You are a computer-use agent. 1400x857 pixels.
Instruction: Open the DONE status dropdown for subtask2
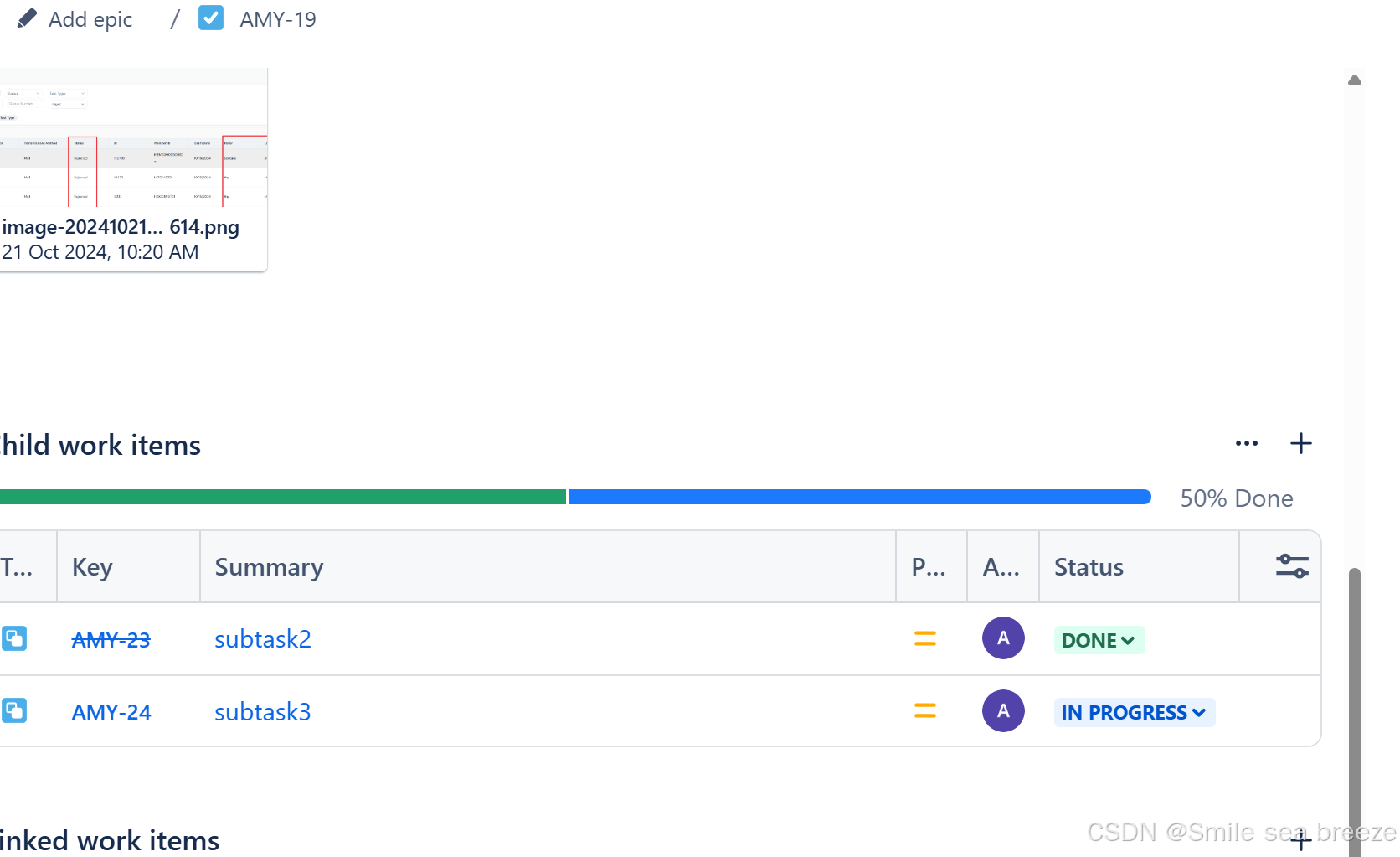click(1099, 639)
